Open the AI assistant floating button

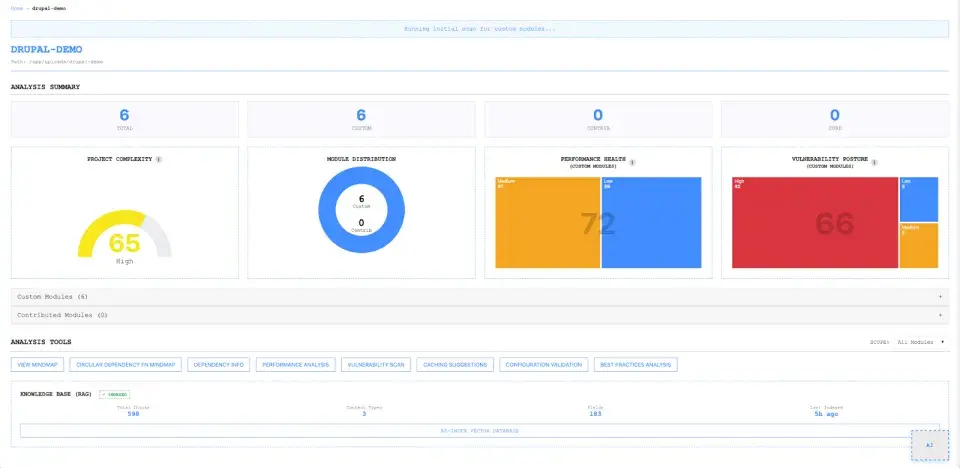coord(929,445)
